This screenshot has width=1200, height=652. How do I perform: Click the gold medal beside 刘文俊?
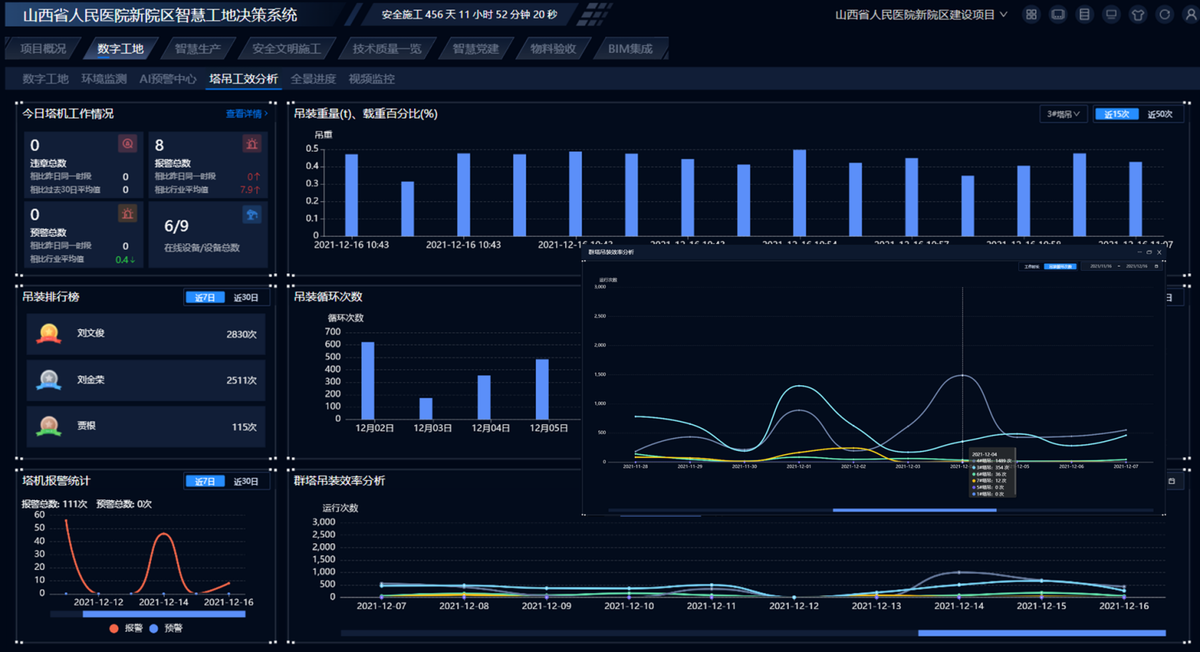click(x=48, y=334)
